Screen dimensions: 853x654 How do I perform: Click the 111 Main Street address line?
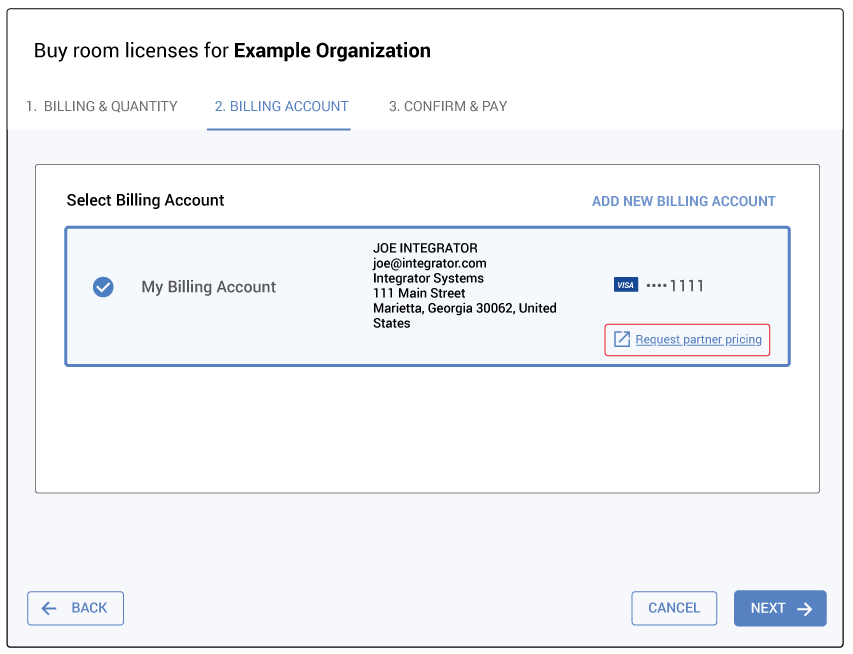click(419, 293)
